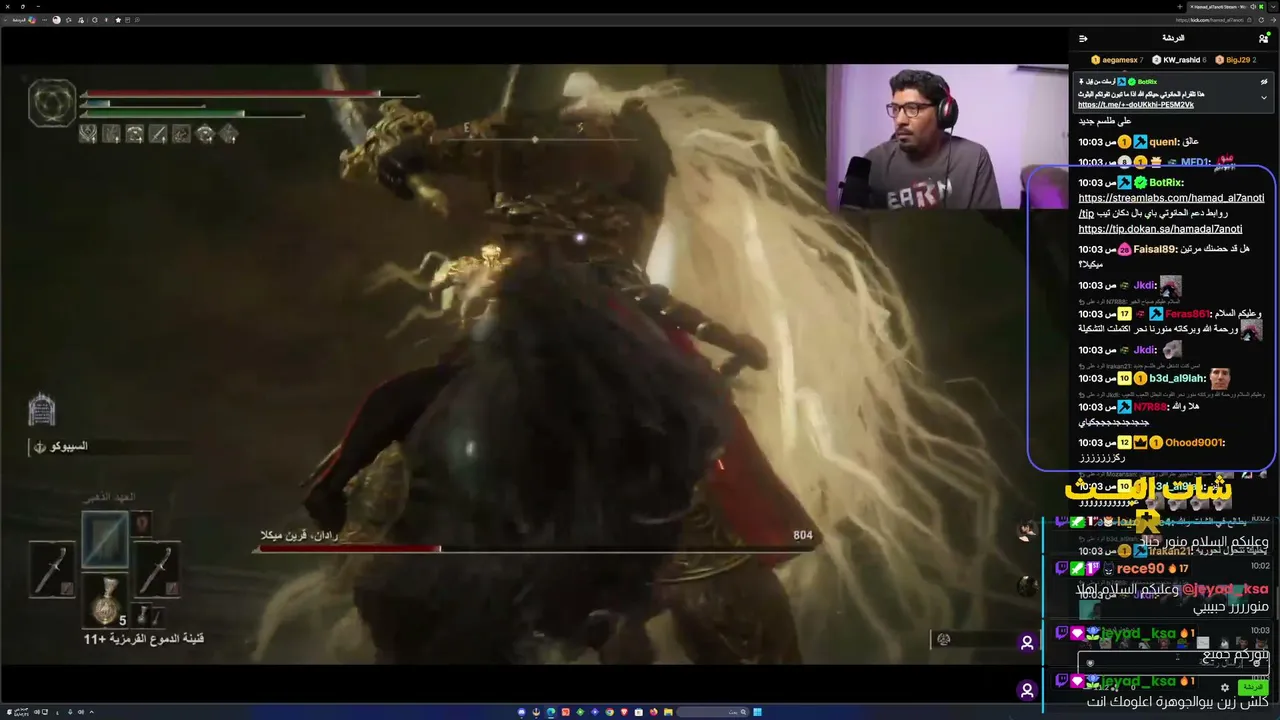Open Faisal89's chat profile
The width and height of the screenshot is (1280, 720).
(1156, 249)
